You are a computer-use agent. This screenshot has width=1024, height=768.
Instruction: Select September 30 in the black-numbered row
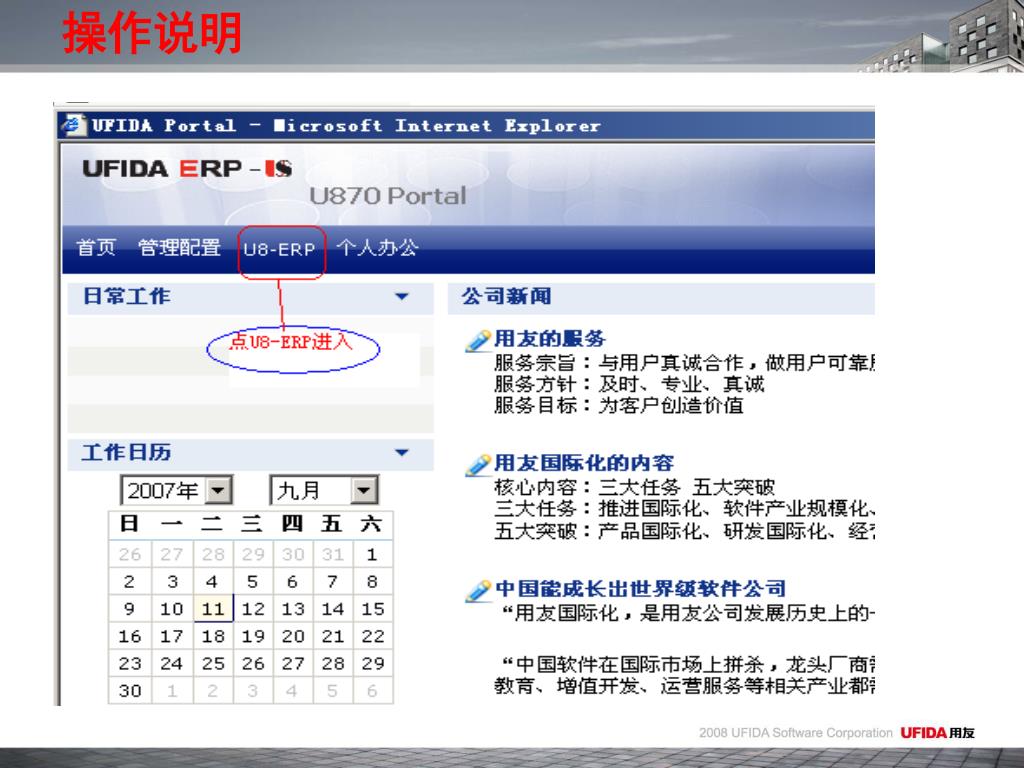click(x=130, y=691)
